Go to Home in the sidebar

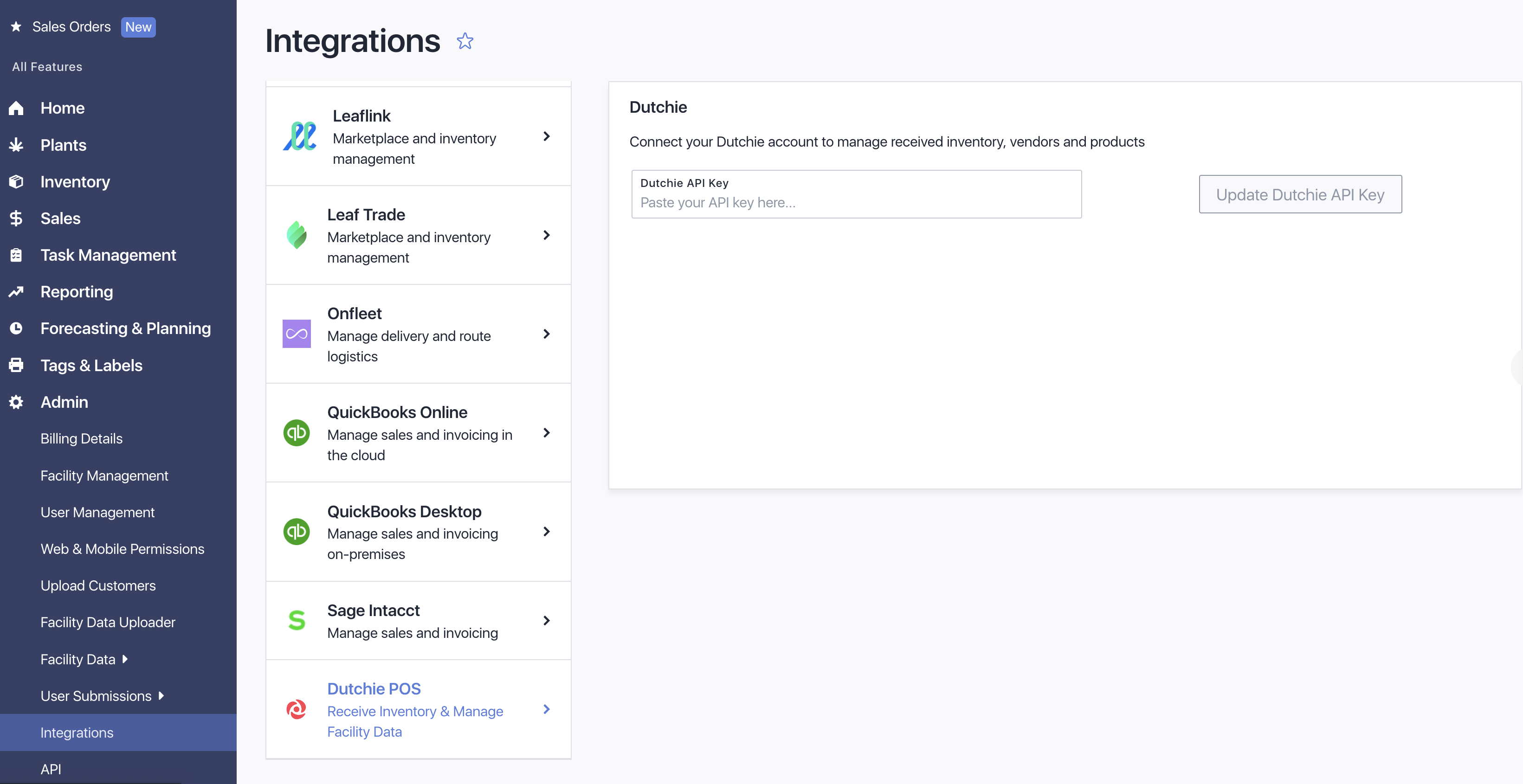[x=63, y=108]
